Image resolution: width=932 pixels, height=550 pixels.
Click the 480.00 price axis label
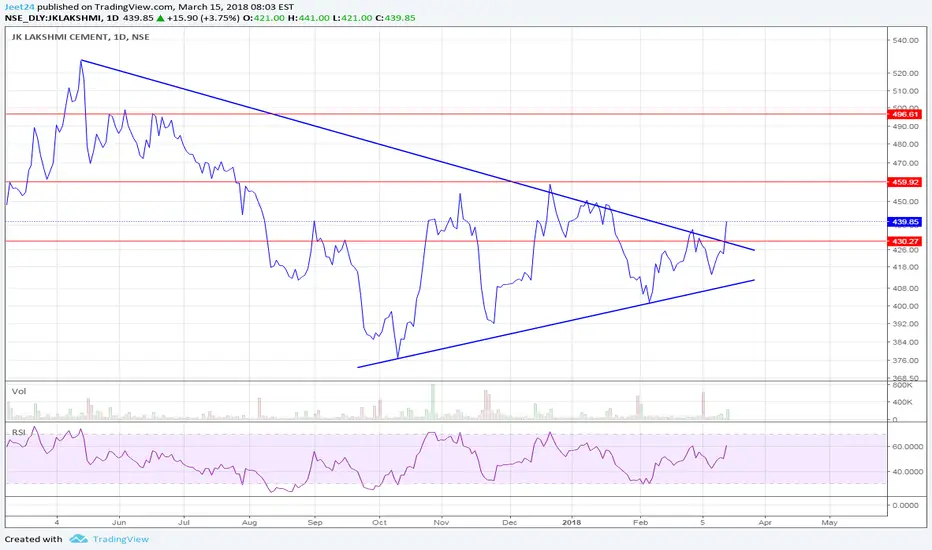point(906,144)
